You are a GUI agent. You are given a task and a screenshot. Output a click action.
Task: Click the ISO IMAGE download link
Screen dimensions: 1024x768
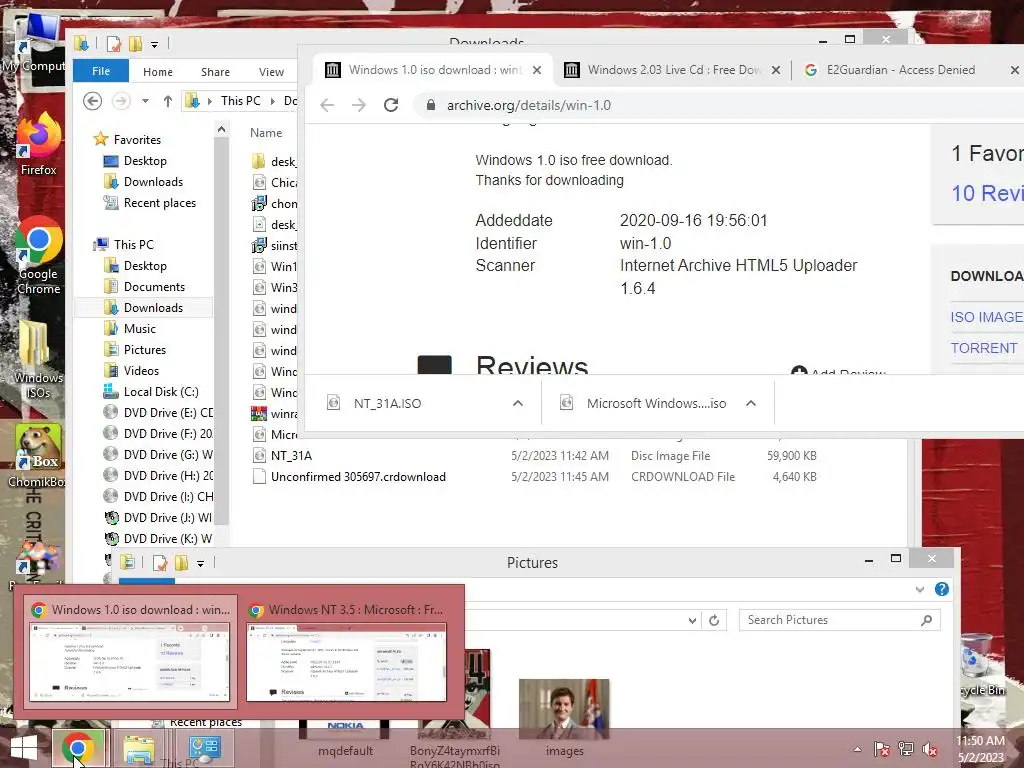[986, 317]
